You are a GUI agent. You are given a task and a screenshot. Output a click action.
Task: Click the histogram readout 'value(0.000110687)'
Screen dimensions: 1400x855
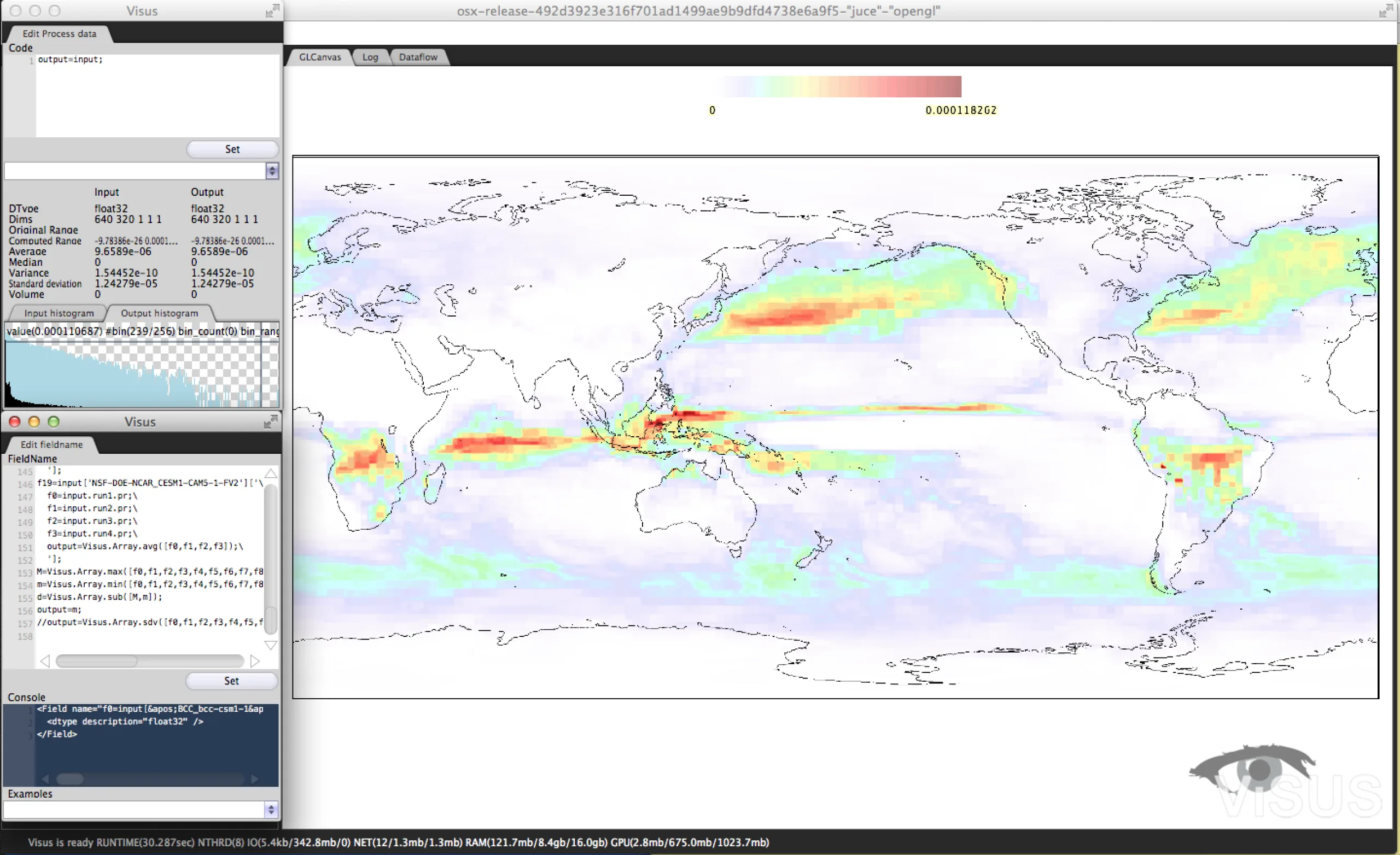click(55, 331)
